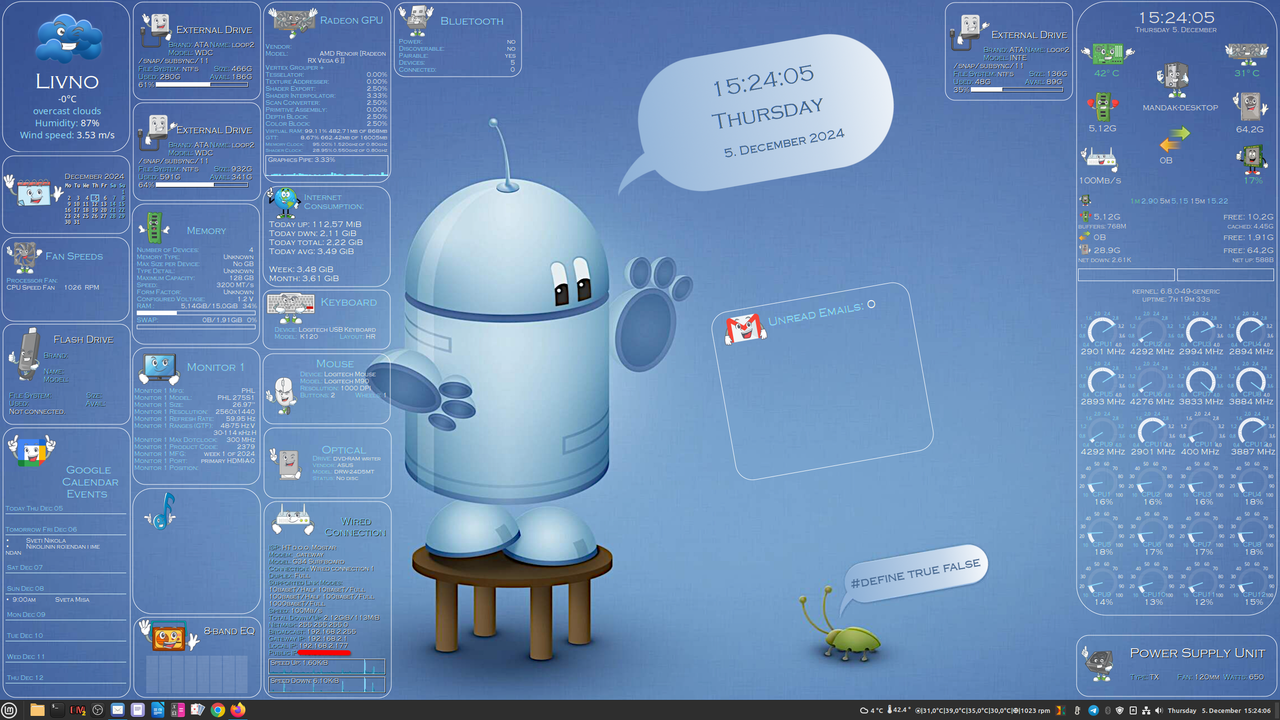The height and width of the screenshot is (720, 1280).
Task: Click the CPU mascot showing 17%
Action: pyautogui.click(x=1252, y=158)
